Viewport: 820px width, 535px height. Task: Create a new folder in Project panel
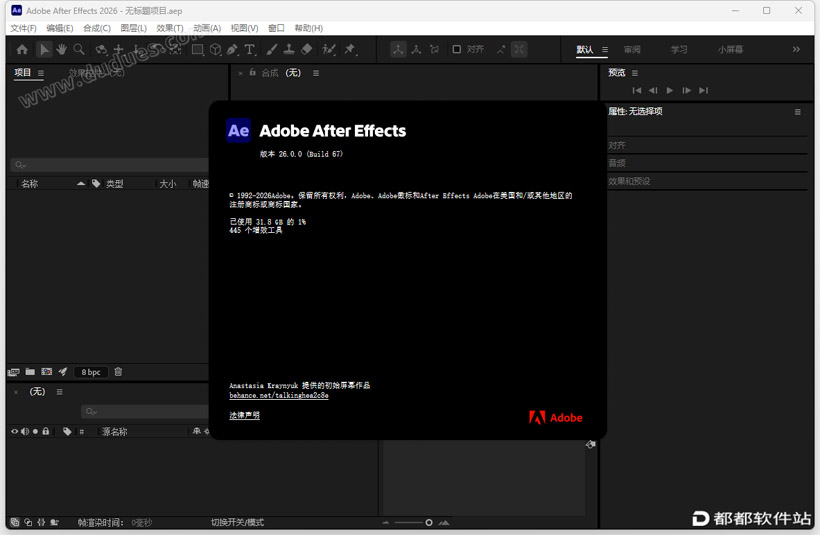coord(30,372)
